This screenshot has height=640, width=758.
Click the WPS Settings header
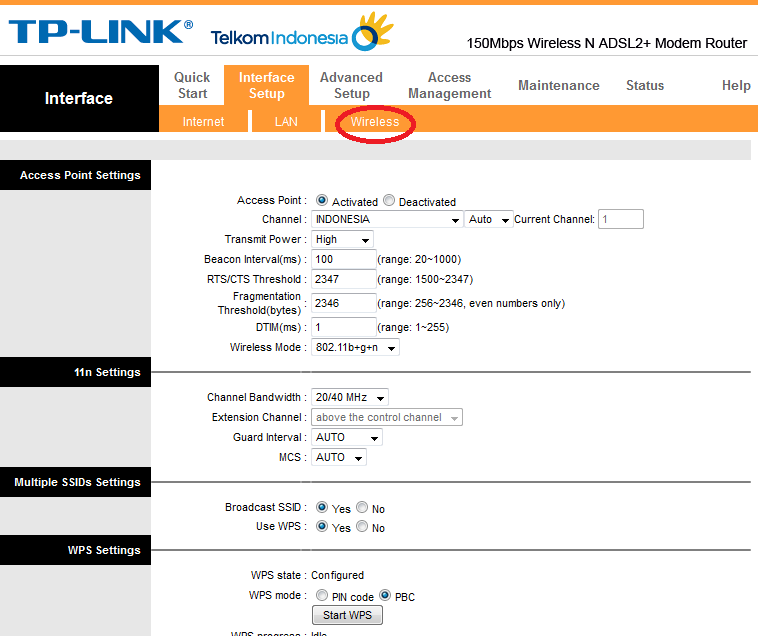pos(75,550)
